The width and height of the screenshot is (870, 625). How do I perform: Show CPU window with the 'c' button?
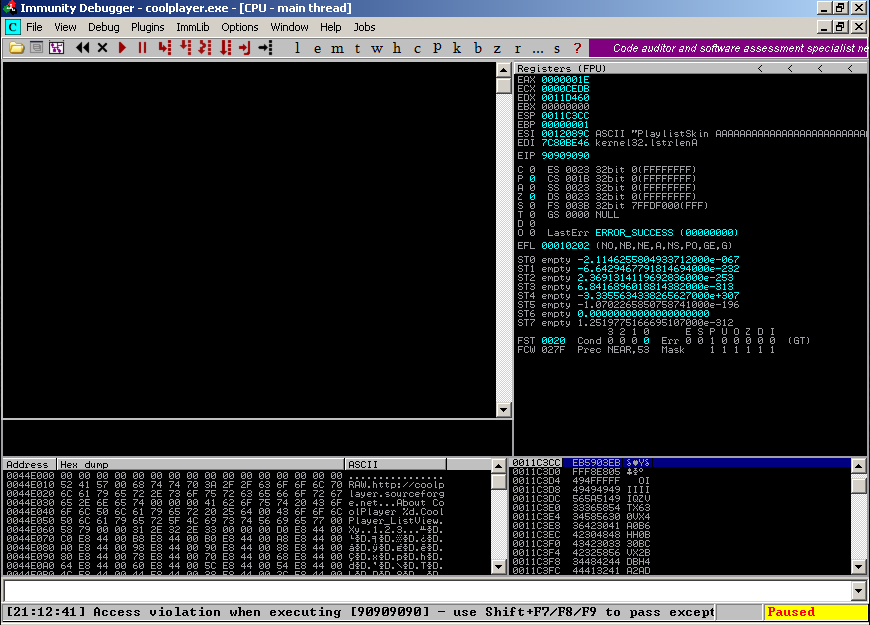[x=417, y=48]
